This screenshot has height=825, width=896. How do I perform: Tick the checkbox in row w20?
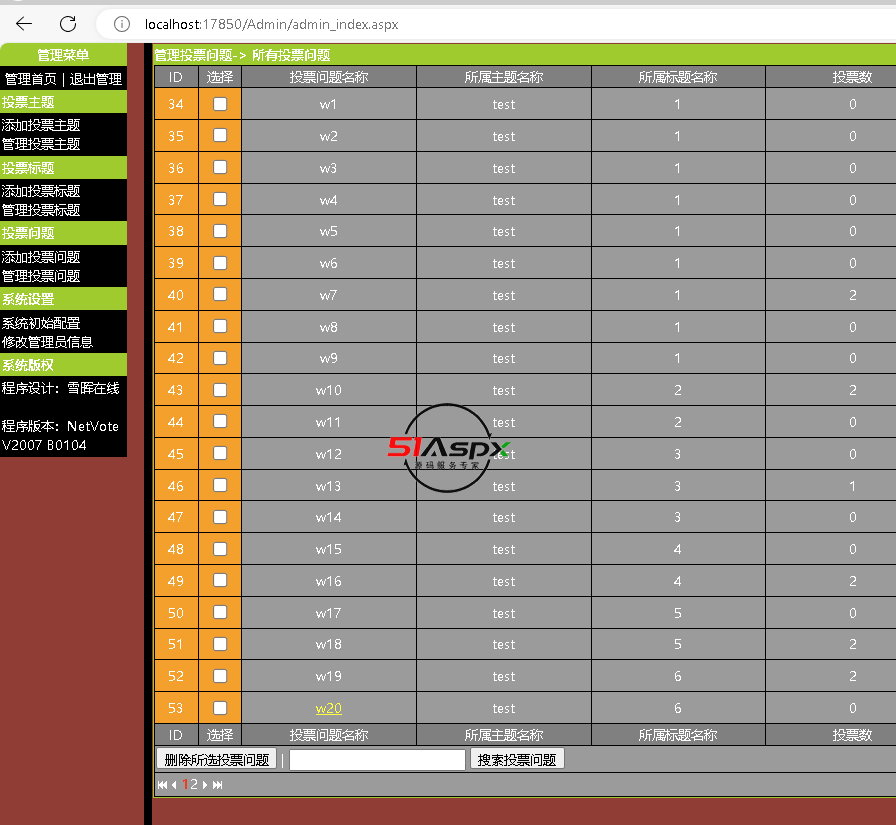(x=220, y=707)
